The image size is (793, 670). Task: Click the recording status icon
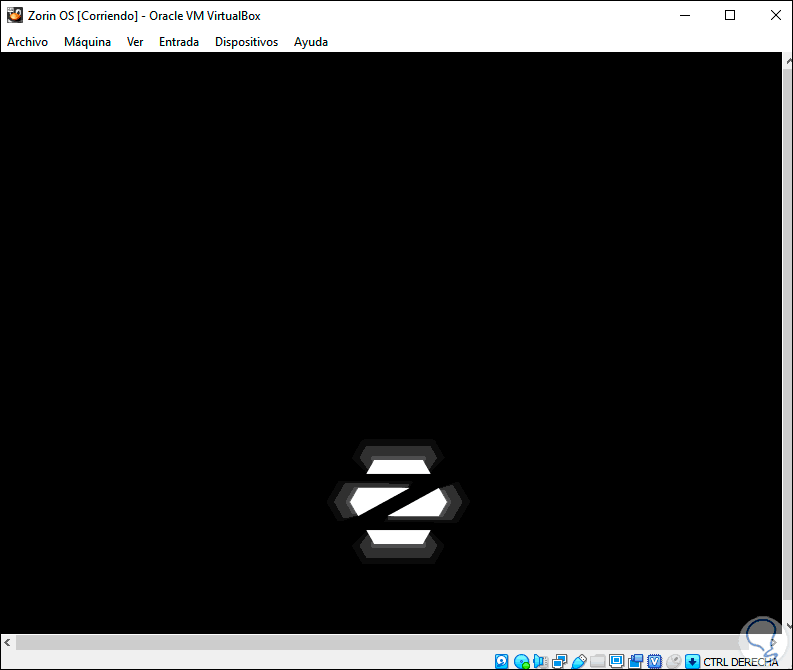point(635,661)
